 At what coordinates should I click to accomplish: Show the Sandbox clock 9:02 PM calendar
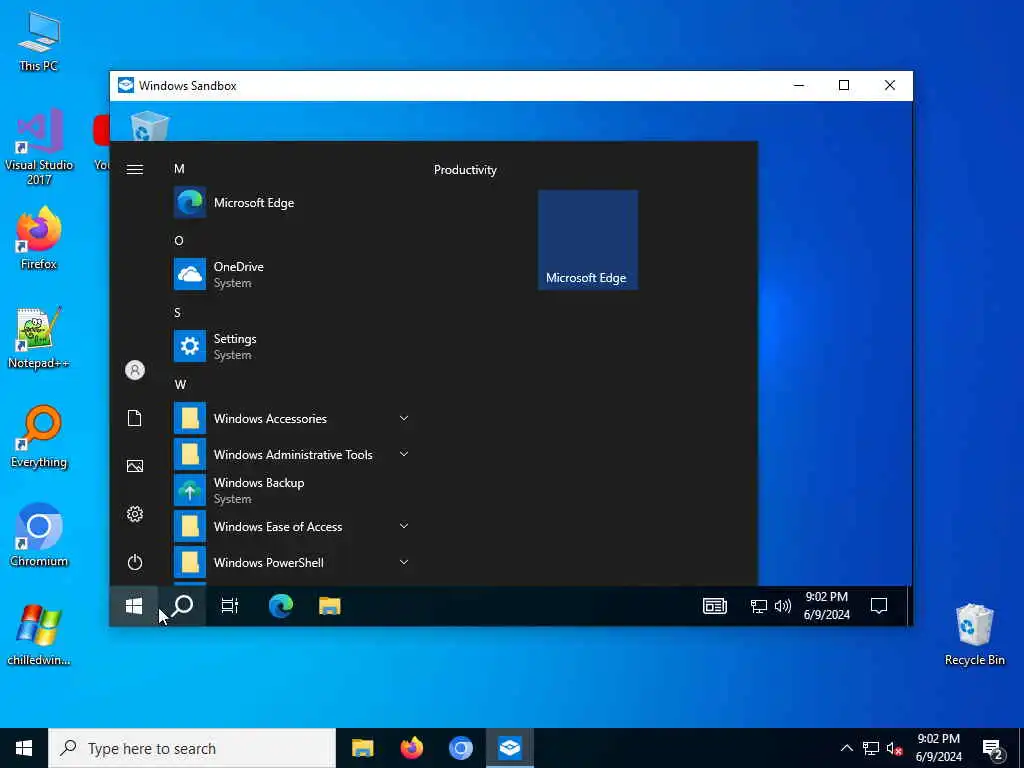click(827, 606)
